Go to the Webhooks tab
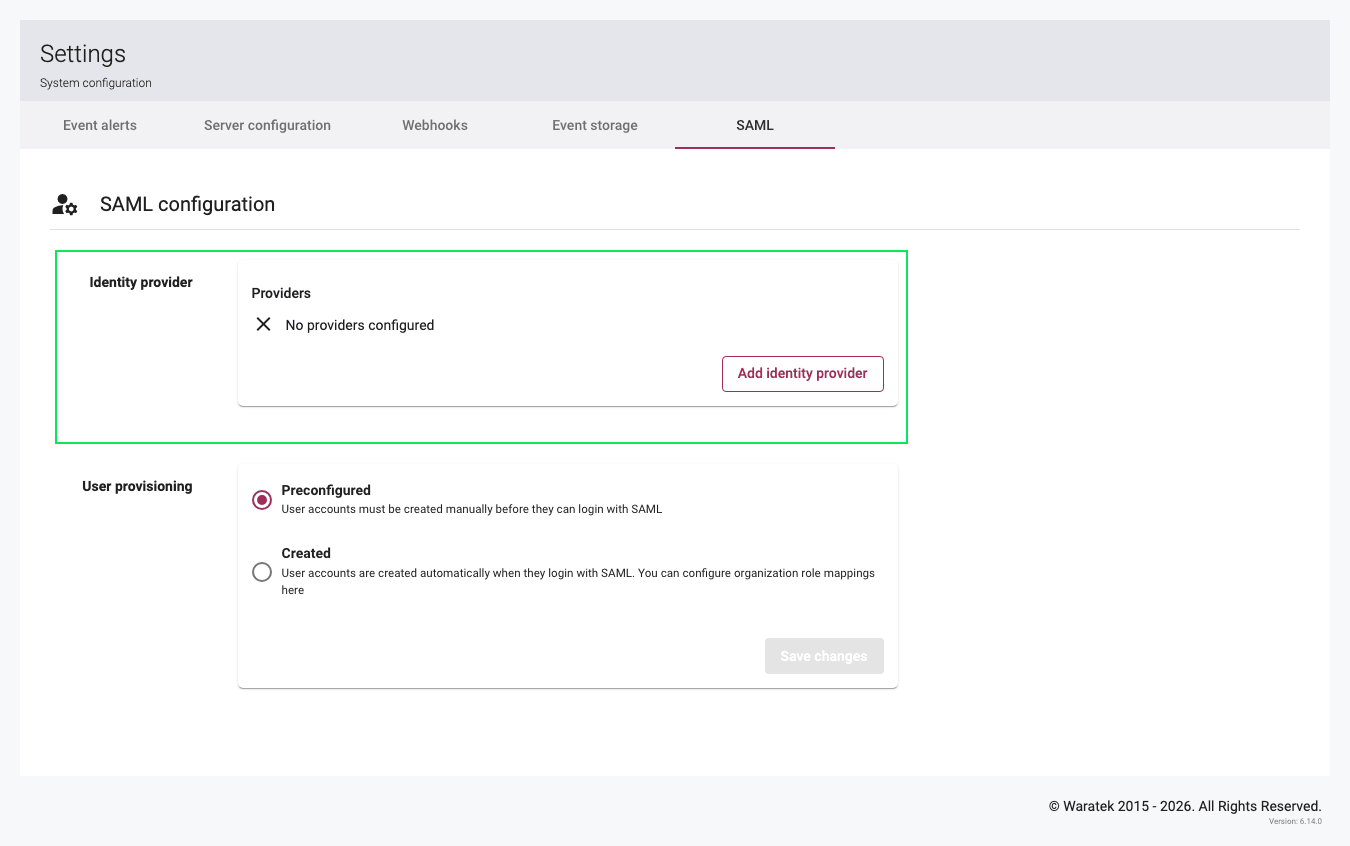Screen dimensions: 1350x846 (x=435, y=125)
